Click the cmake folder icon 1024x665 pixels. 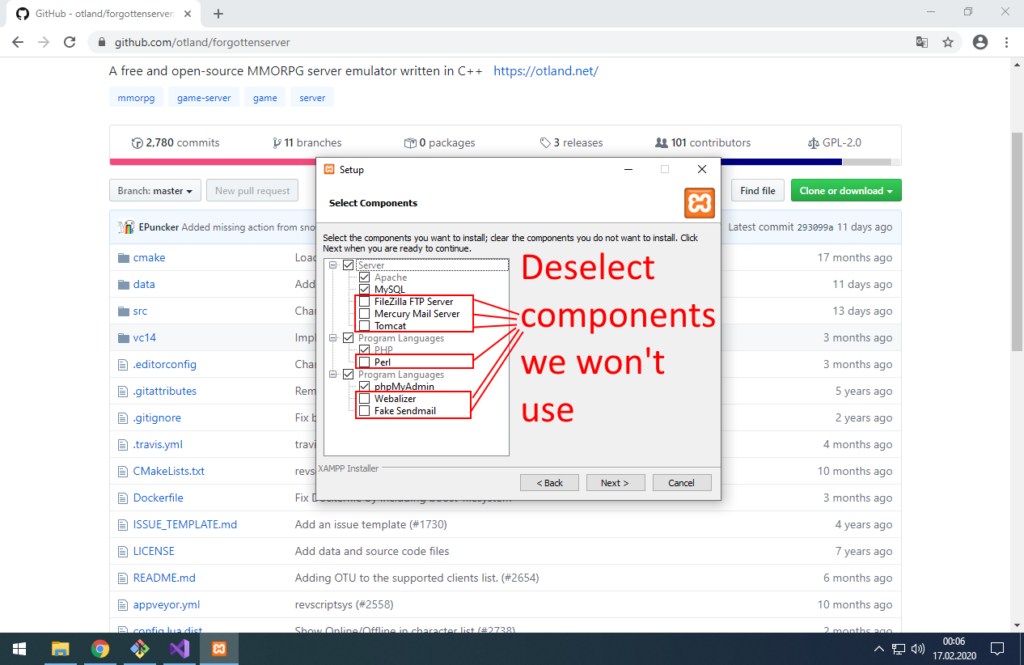[x=123, y=257]
